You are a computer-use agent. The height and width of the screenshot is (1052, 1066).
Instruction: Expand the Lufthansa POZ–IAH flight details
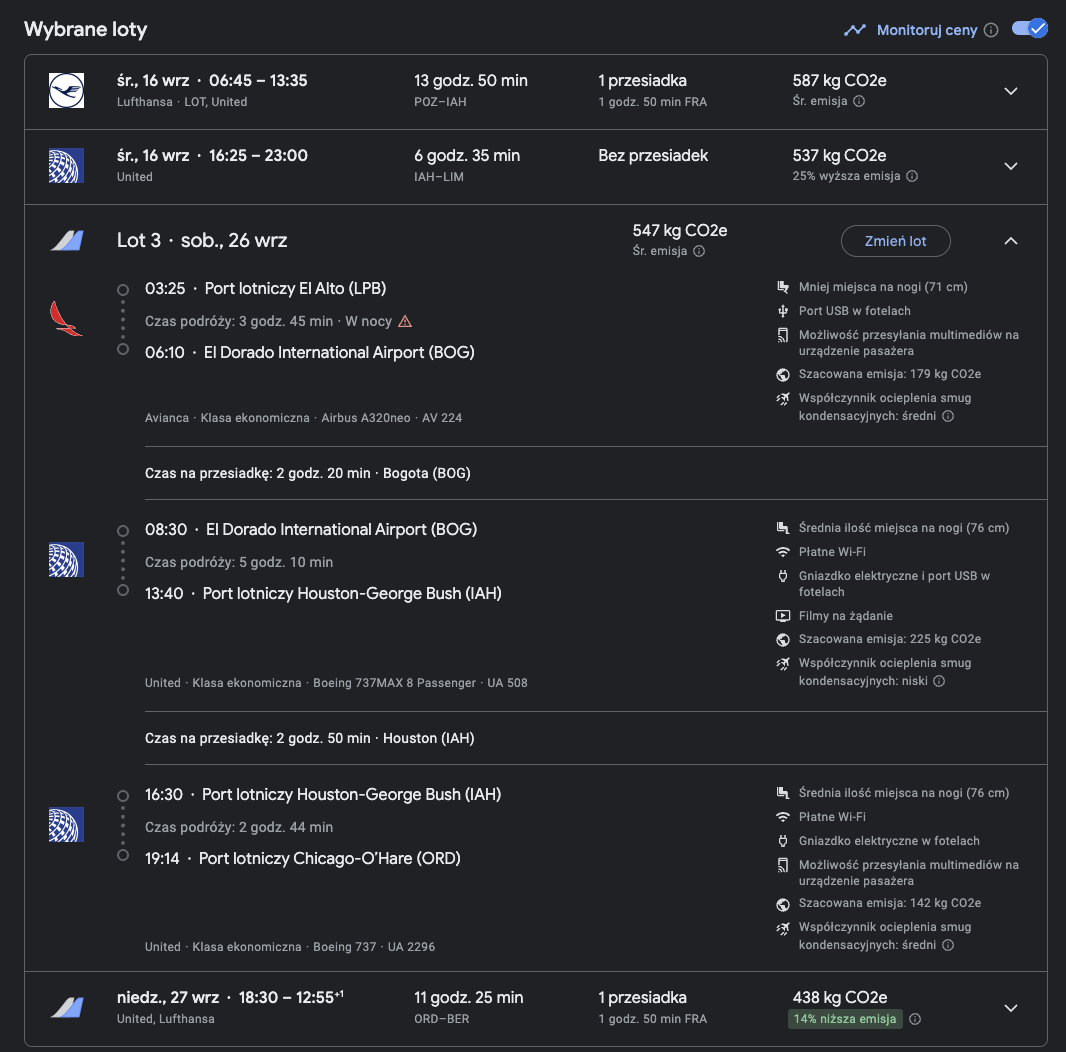point(1011,91)
